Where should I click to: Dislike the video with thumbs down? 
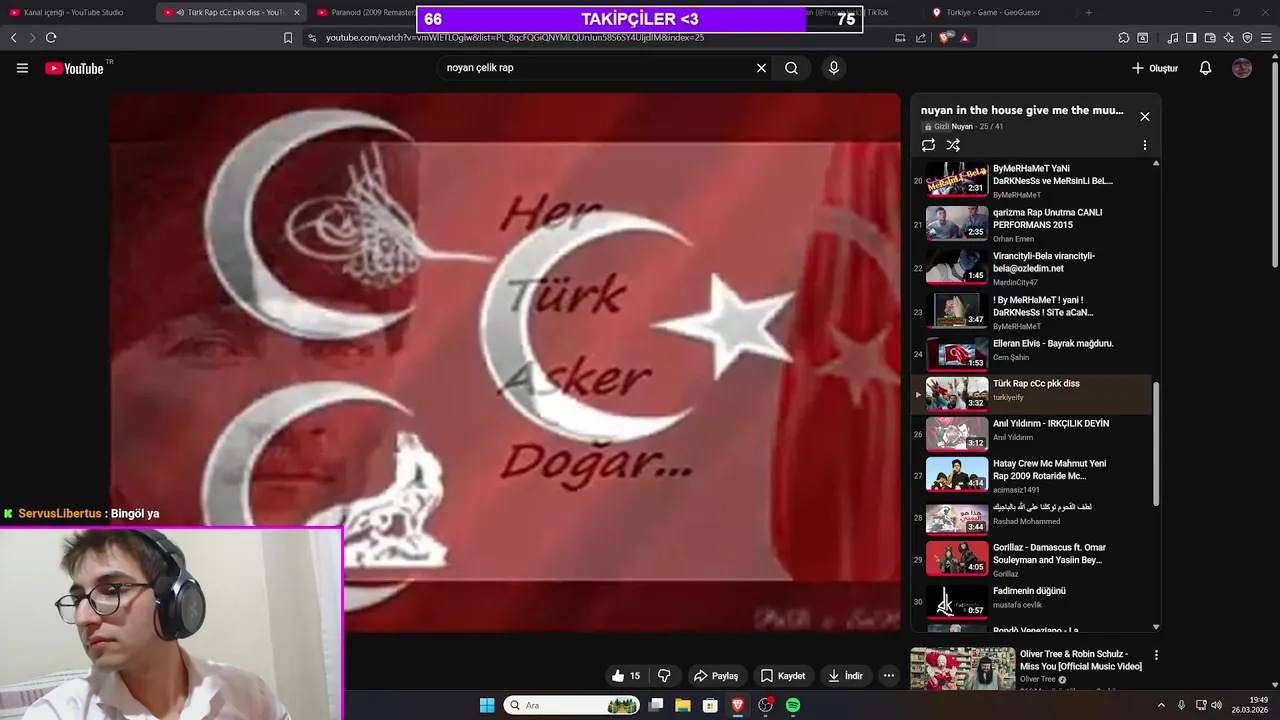[664, 676]
